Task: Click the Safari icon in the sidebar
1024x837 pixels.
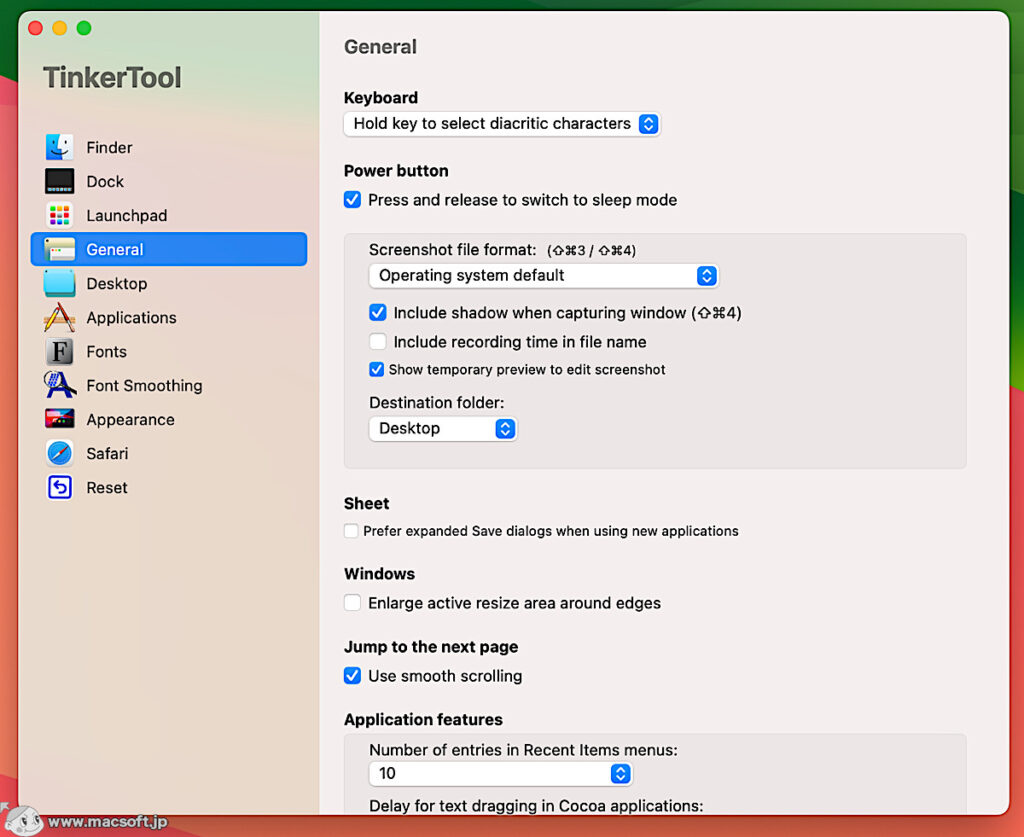Action: (x=62, y=453)
